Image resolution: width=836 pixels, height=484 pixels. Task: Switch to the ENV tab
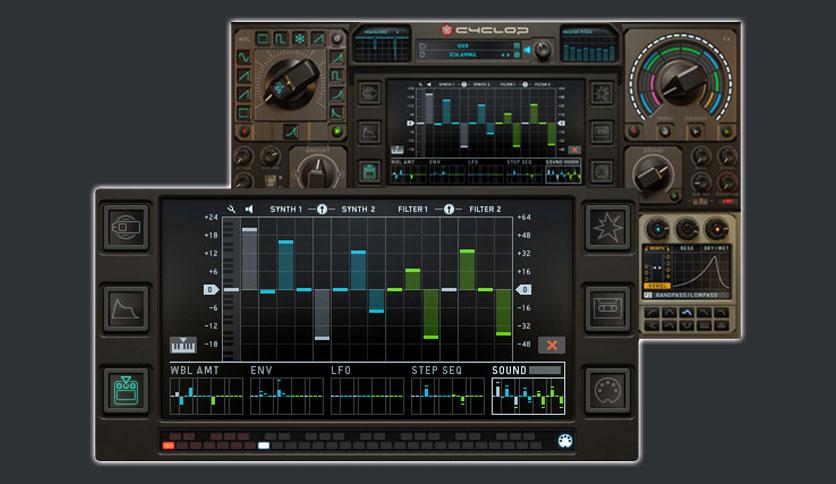pos(287,389)
